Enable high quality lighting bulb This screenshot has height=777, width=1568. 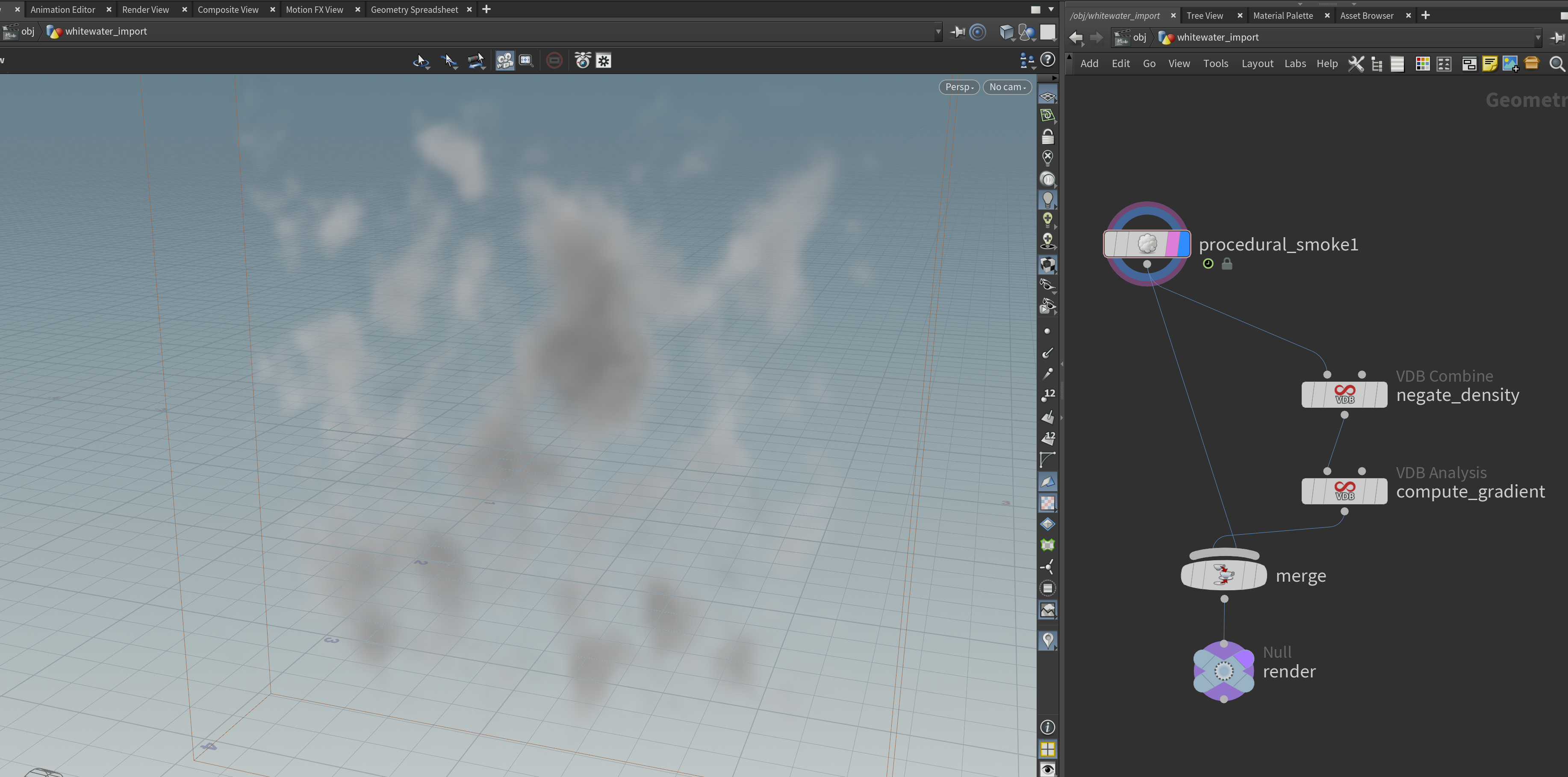1047,220
